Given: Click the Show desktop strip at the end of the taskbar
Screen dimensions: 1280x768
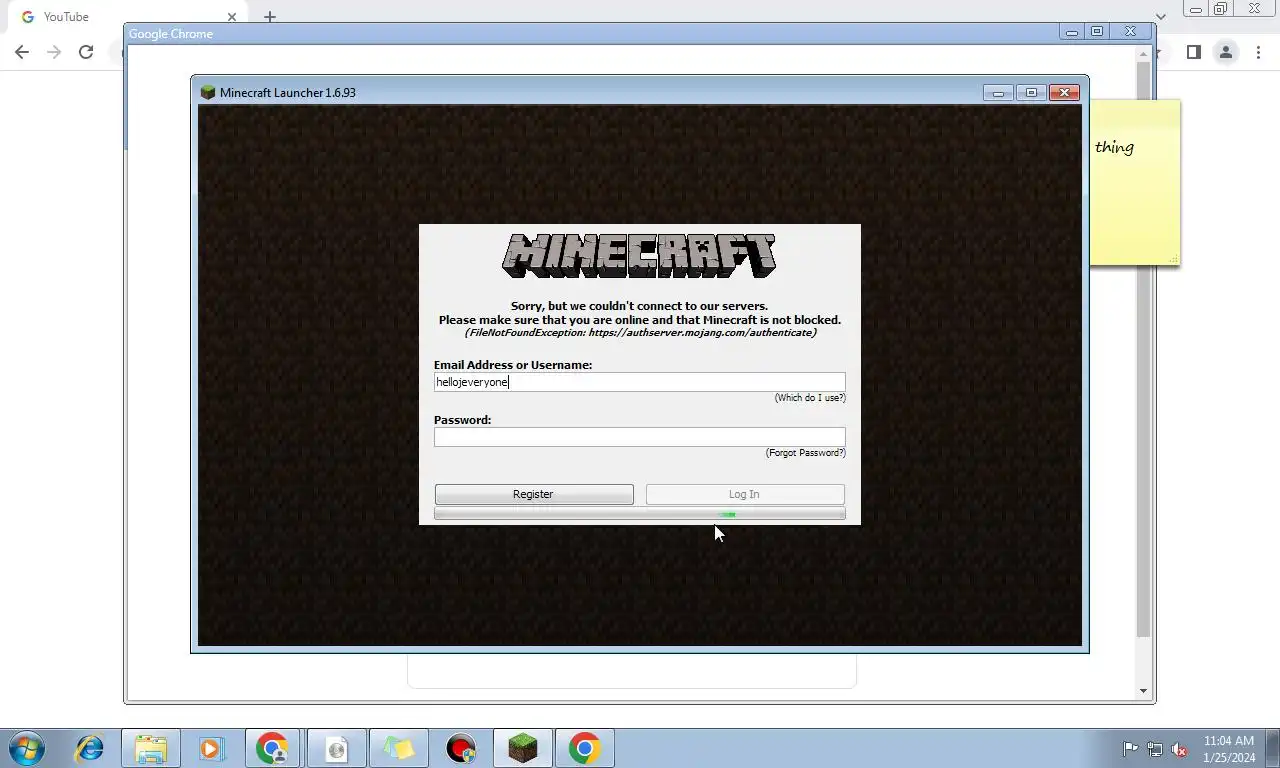Looking at the screenshot, I should pos(1273,748).
